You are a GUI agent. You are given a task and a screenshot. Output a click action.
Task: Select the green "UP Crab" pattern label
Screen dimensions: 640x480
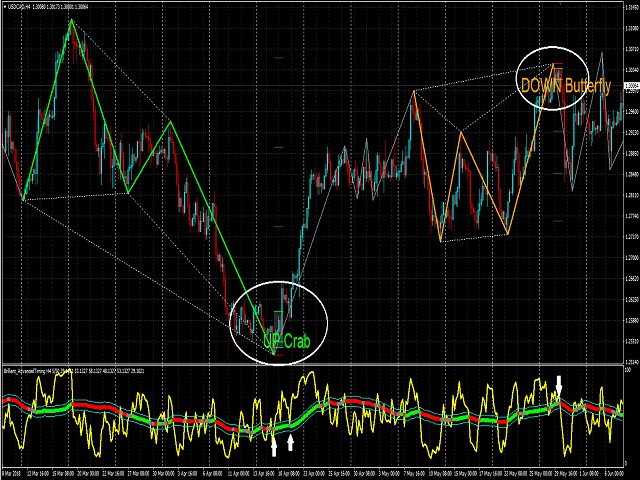tap(287, 341)
